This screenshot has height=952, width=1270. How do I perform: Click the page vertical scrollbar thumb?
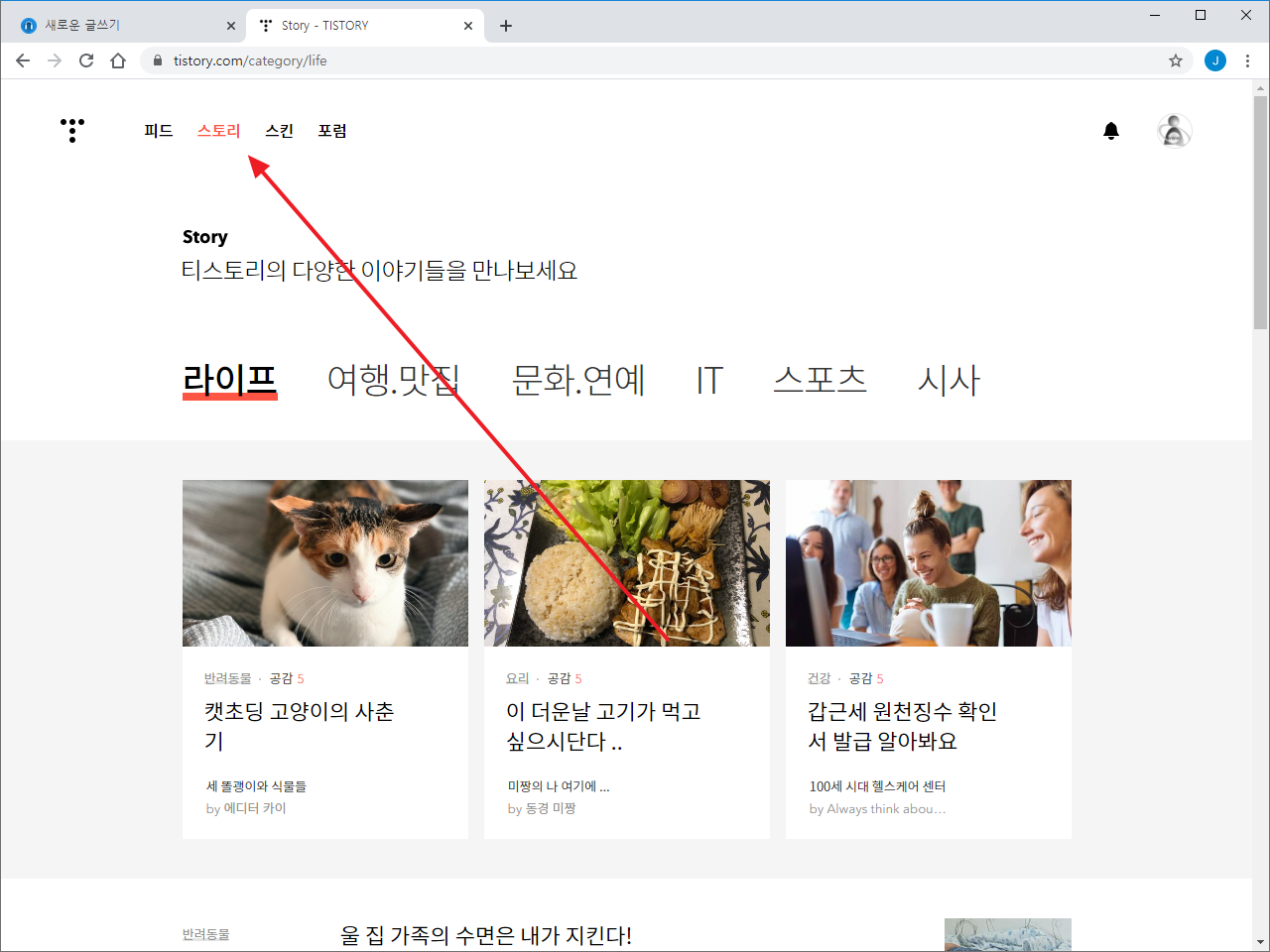tap(1260, 212)
